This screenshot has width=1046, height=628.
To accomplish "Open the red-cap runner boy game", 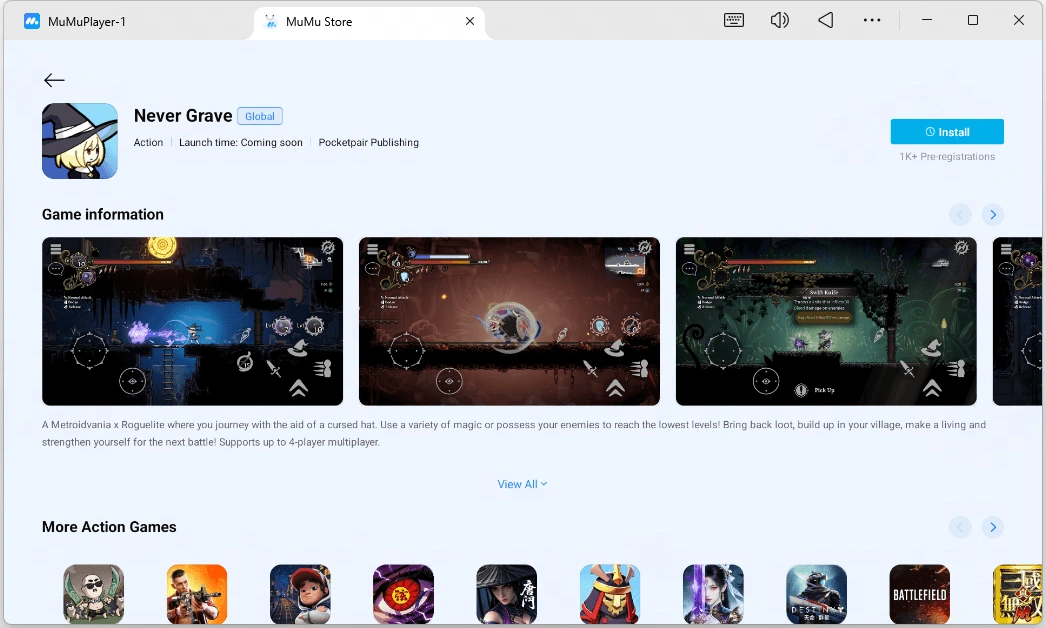I will coord(300,594).
